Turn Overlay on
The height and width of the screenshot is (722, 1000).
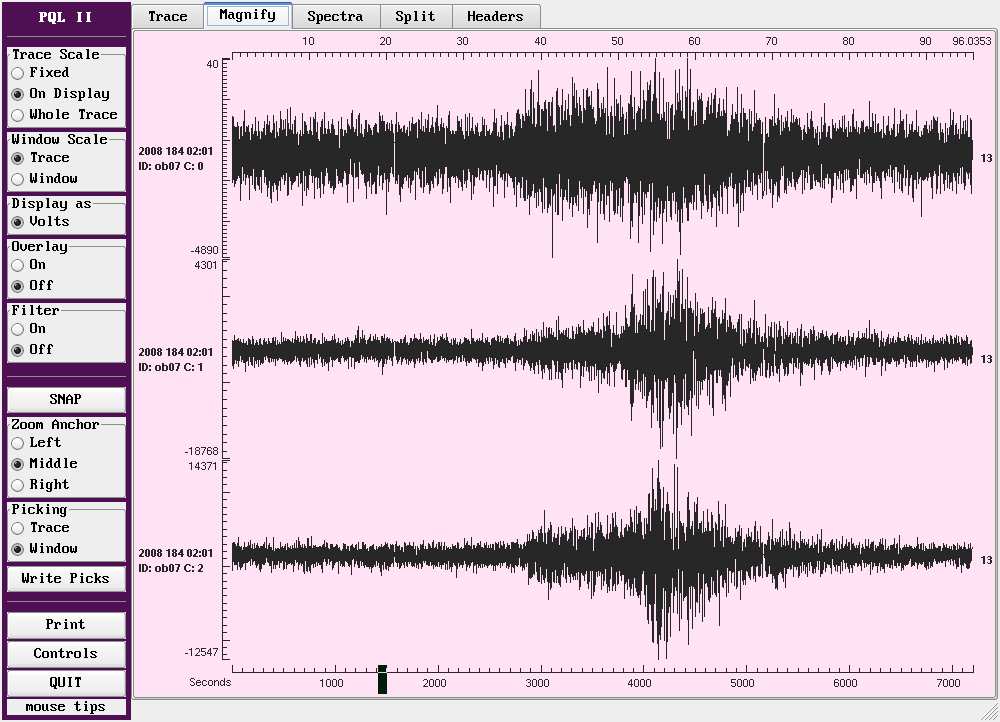[x=18, y=265]
